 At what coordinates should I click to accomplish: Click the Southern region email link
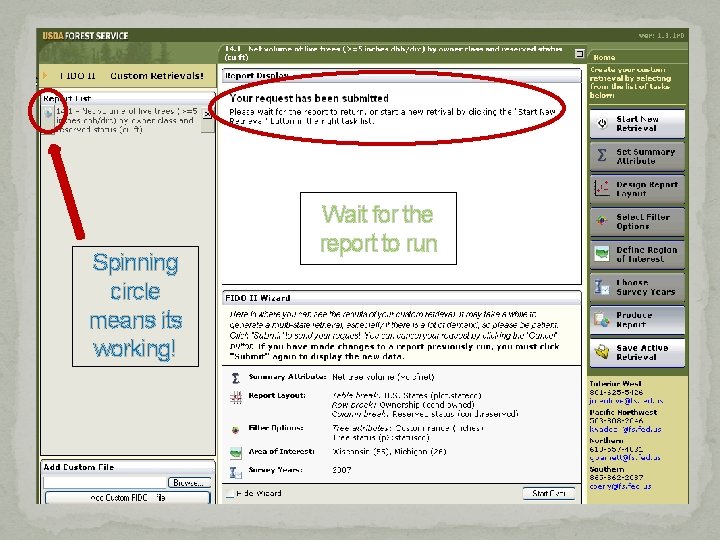[620, 486]
